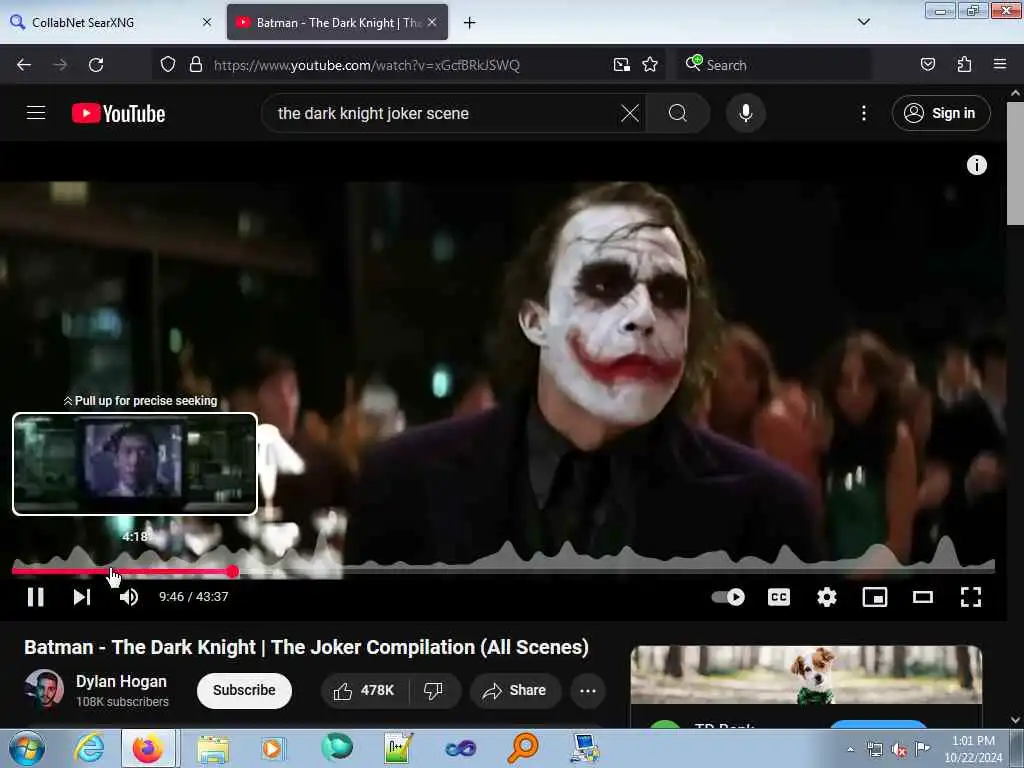Image resolution: width=1024 pixels, height=768 pixels.
Task: Open Firefox extensions menu
Action: (964, 65)
